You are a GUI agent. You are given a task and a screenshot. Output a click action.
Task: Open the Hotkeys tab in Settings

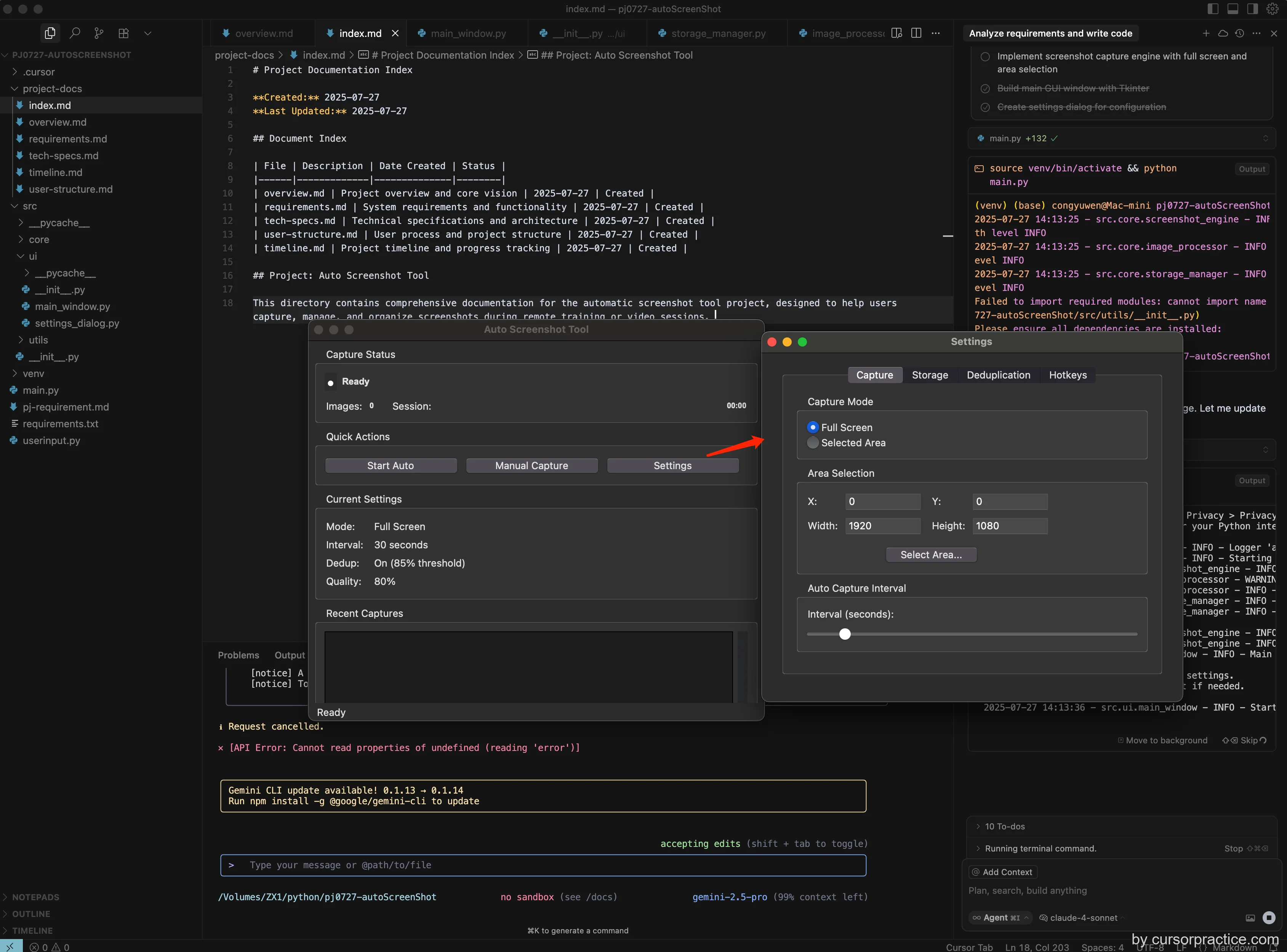pos(1067,375)
